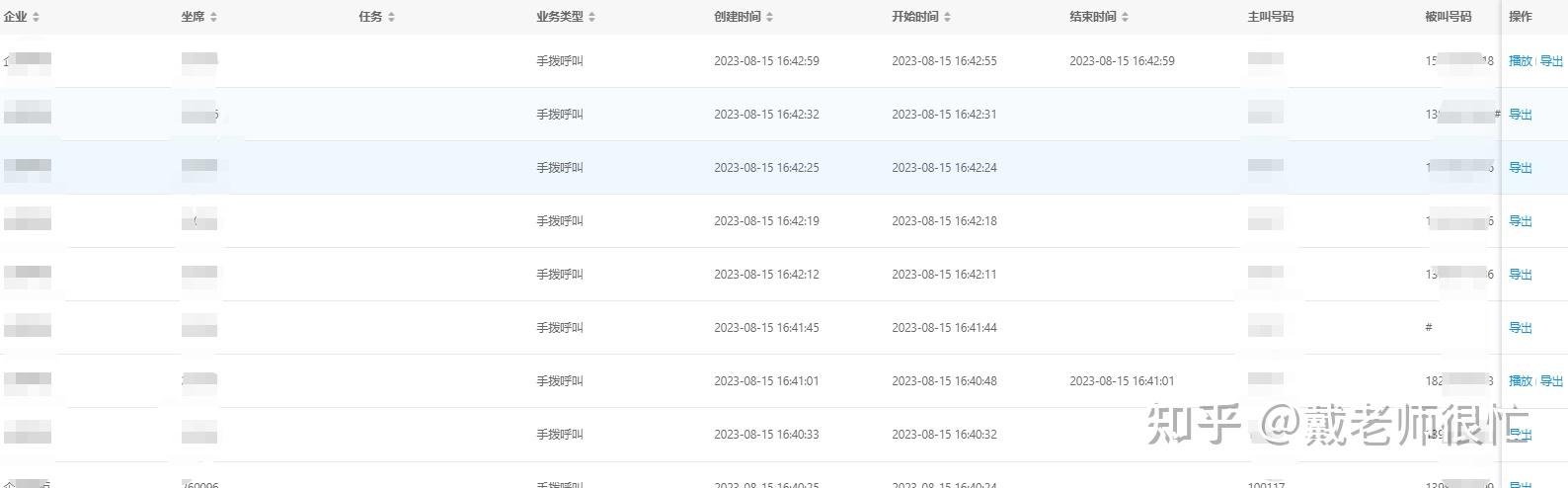Click the 开始时间 sort arrows
Screen dimensions: 1568x488
coord(948,17)
